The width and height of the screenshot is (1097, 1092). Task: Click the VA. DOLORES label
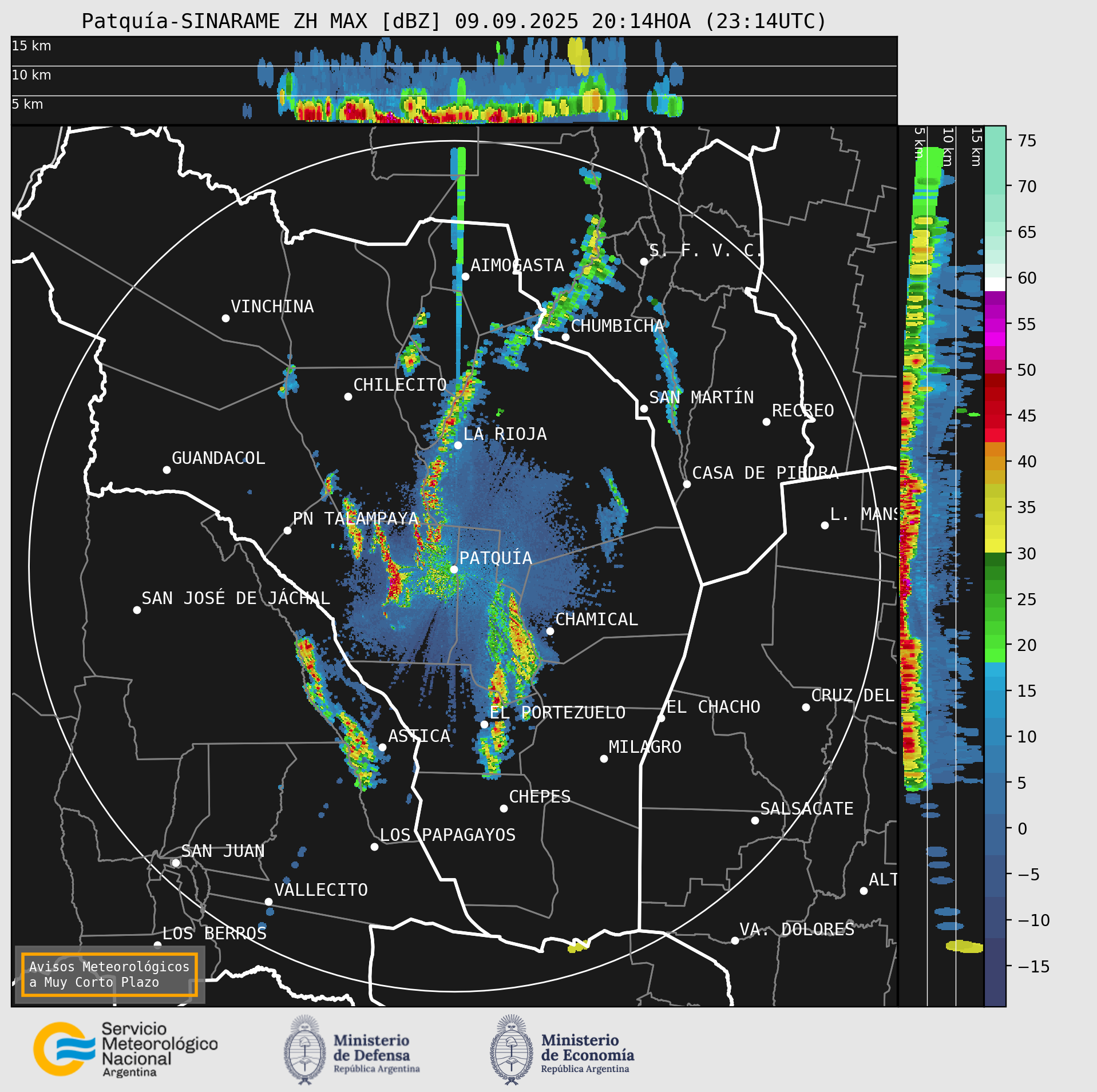pos(797,929)
